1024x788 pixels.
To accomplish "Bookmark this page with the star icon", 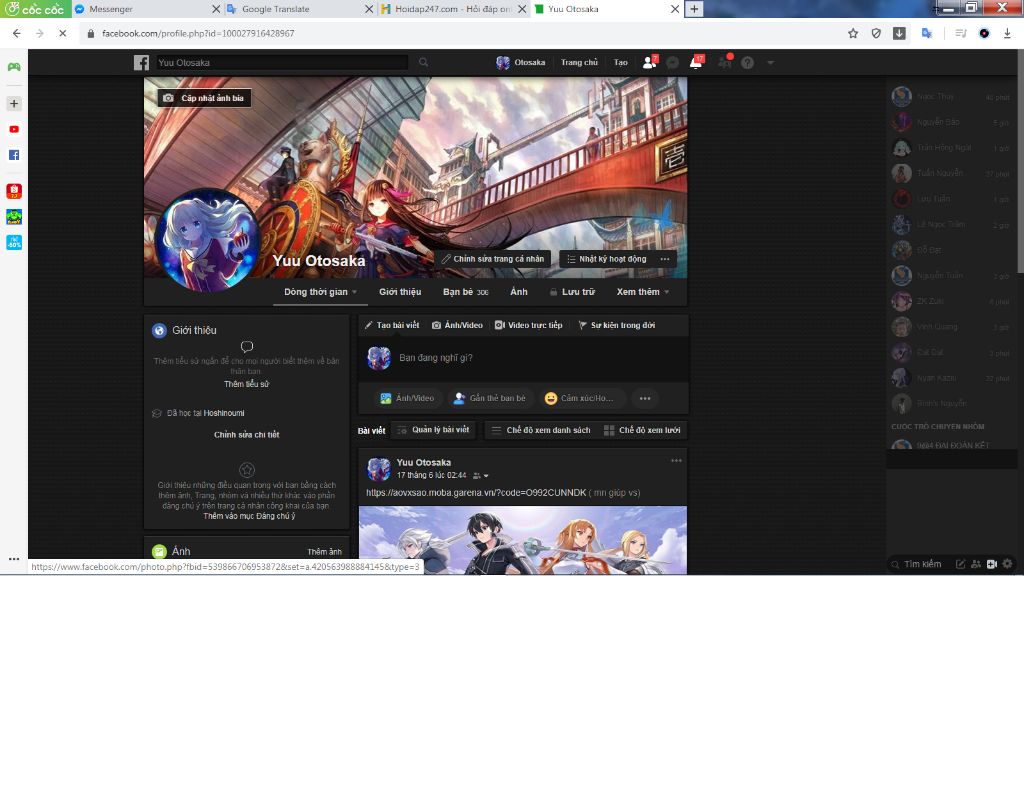I will [853, 33].
